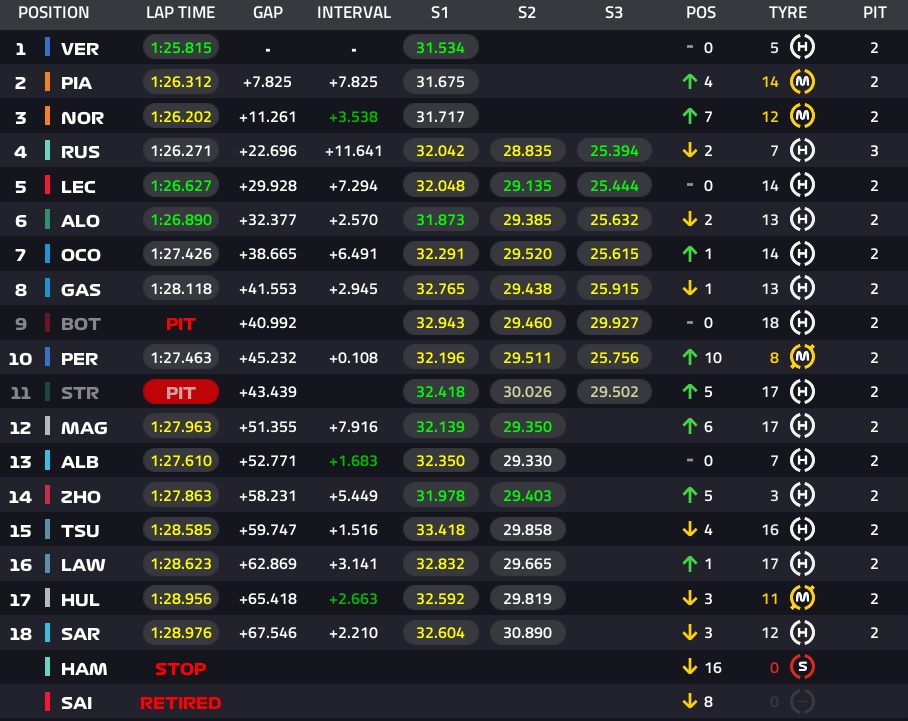
Task: Select the INTERVAL column header
Action: [354, 13]
